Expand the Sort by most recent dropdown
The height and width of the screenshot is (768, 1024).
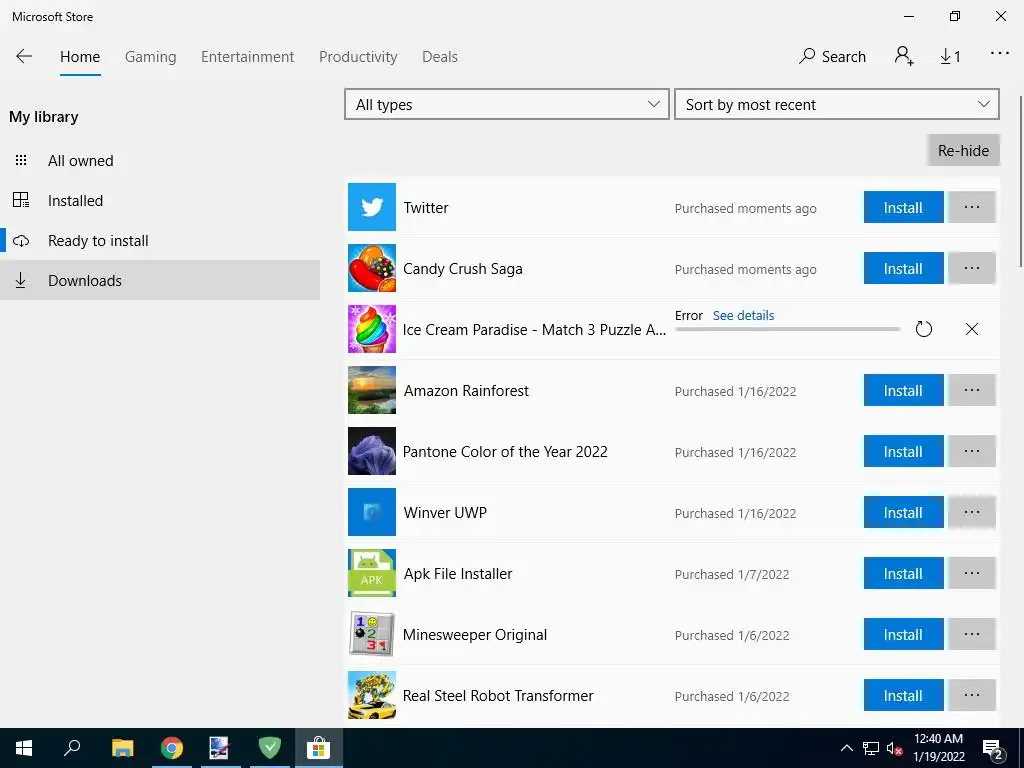tap(837, 104)
